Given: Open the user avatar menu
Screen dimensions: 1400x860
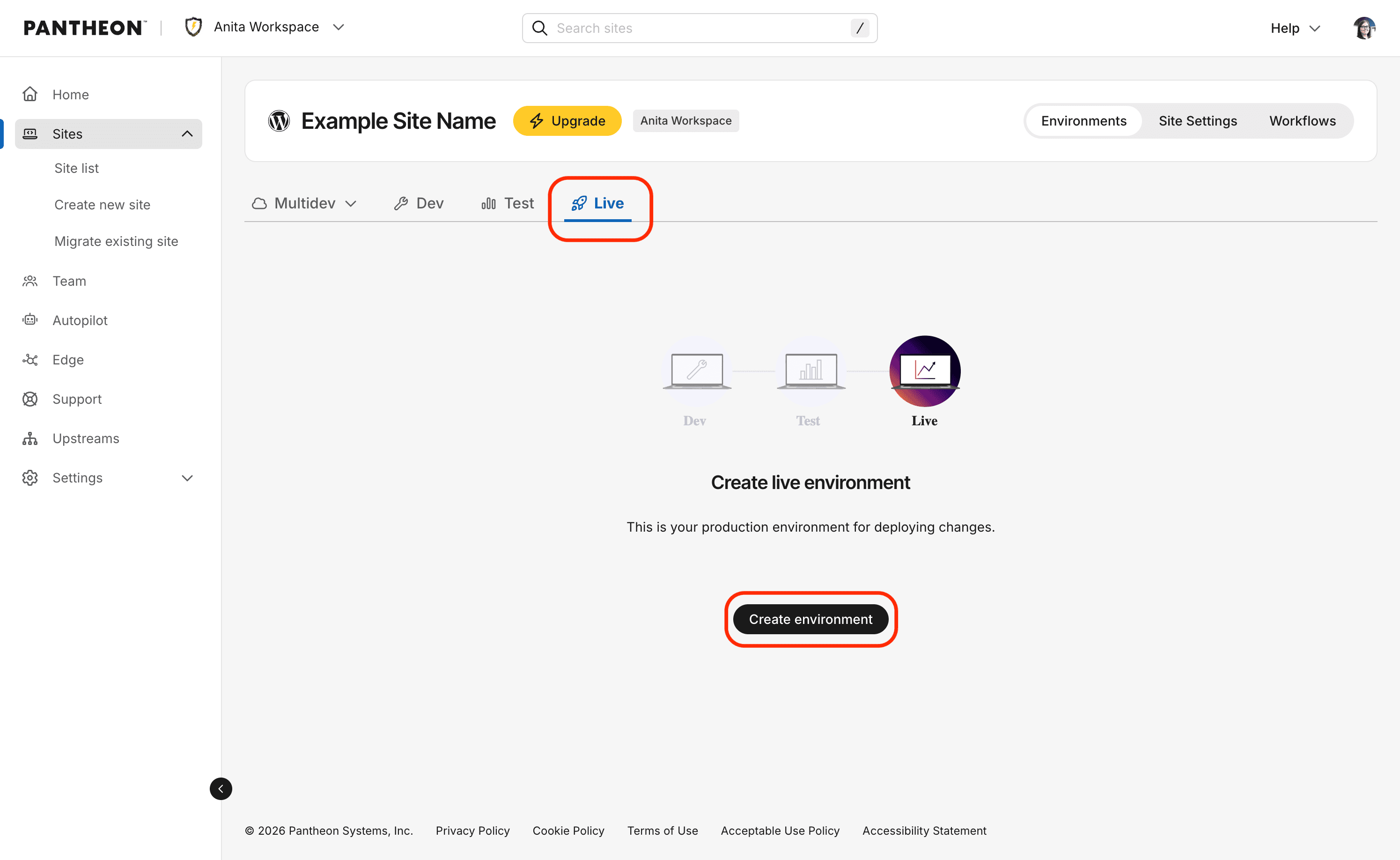Looking at the screenshot, I should click(x=1364, y=28).
